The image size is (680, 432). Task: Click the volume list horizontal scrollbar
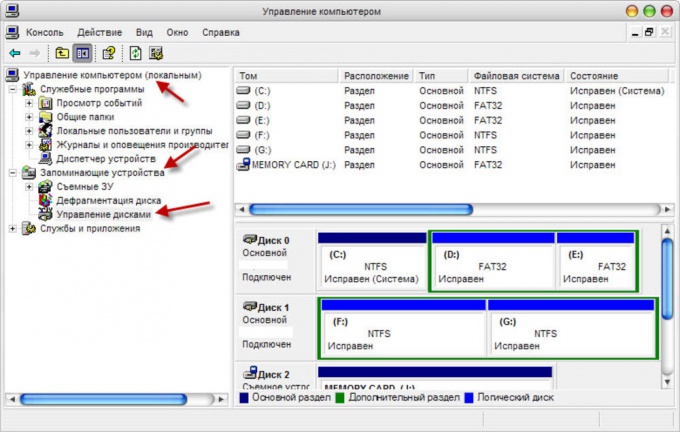coord(400,209)
